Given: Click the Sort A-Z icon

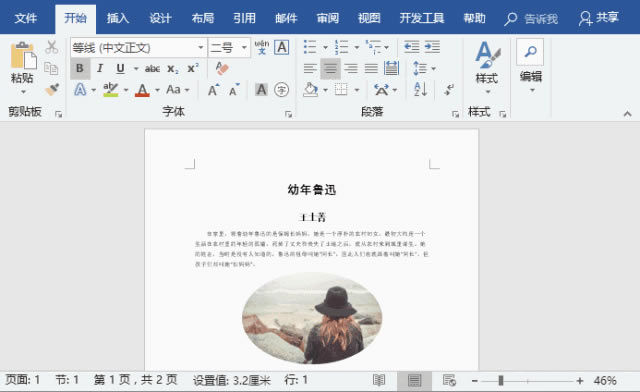Looking at the screenshot, I should click(420, 89).
